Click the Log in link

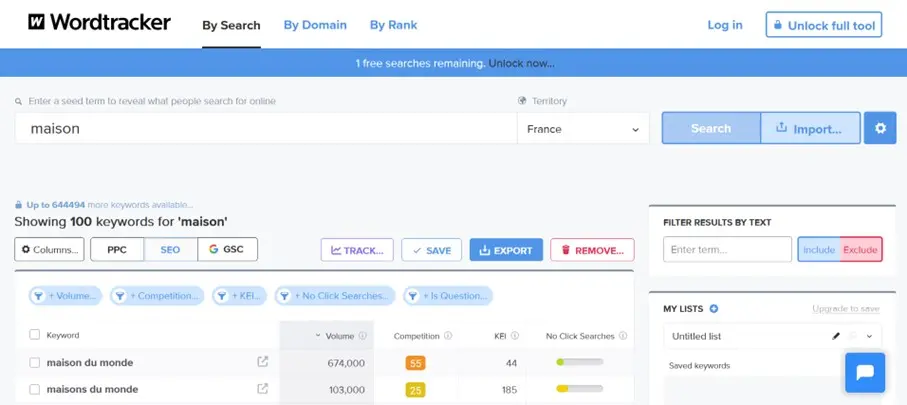[x=725, y=25]
